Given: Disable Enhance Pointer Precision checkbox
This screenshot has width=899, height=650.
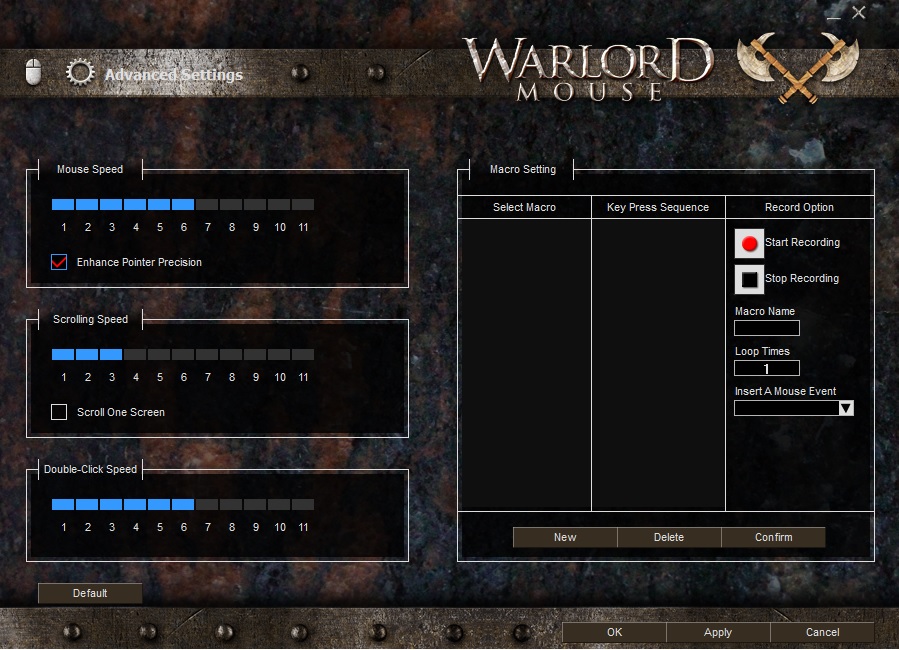Looking at the screenshot, I should point(59,262).
